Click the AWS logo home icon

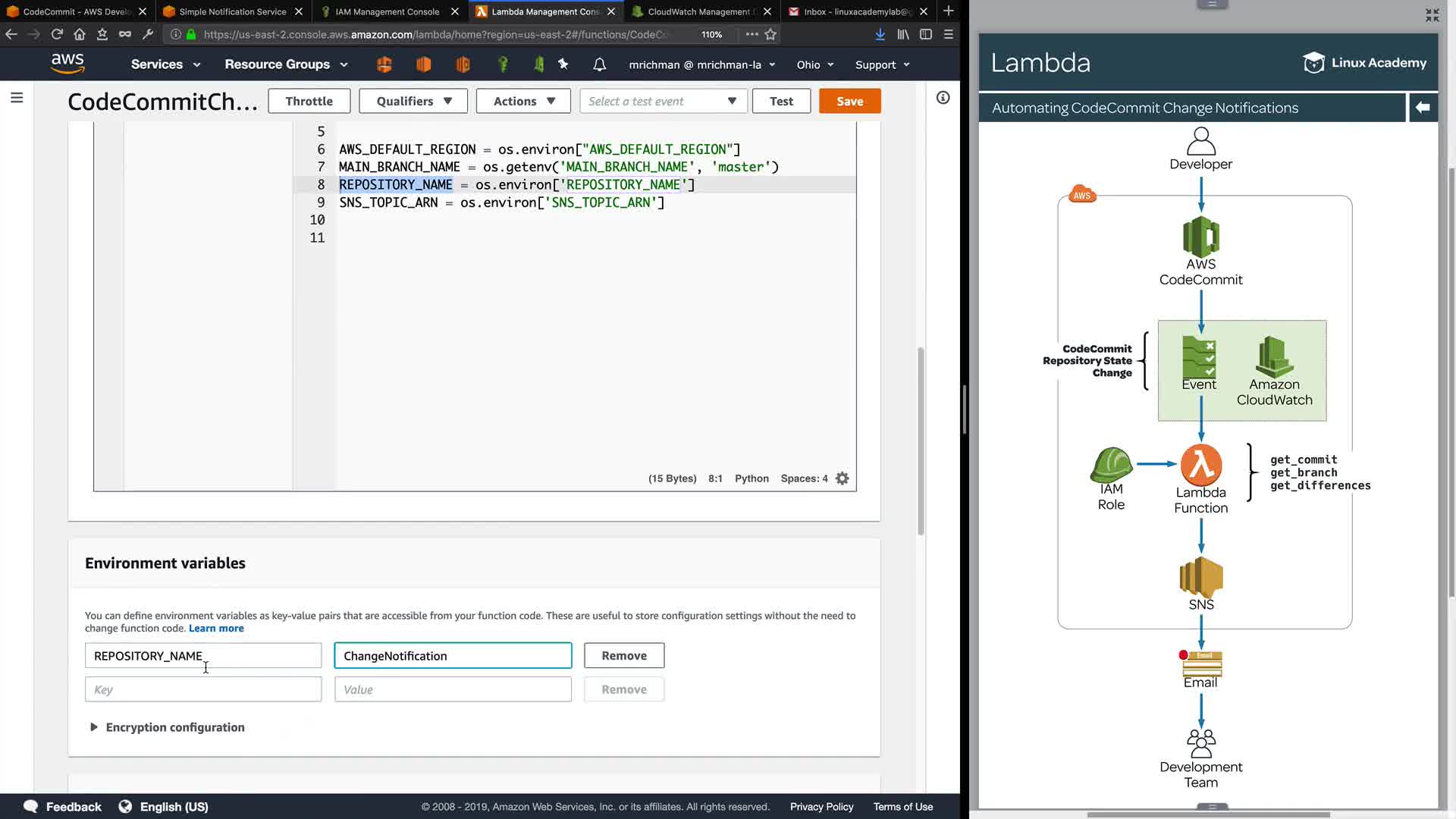click(67, 64)
